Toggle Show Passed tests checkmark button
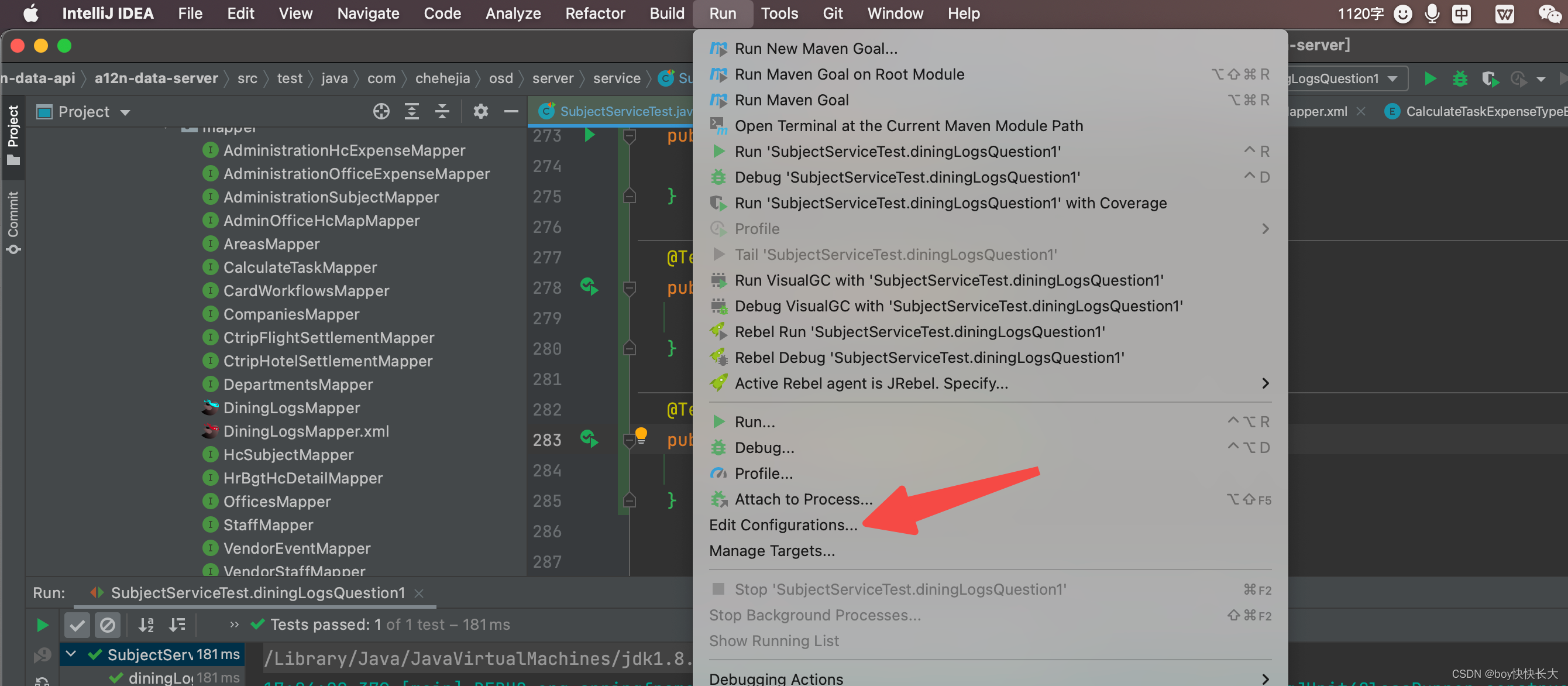1568x686 pixels. (77, 625)
